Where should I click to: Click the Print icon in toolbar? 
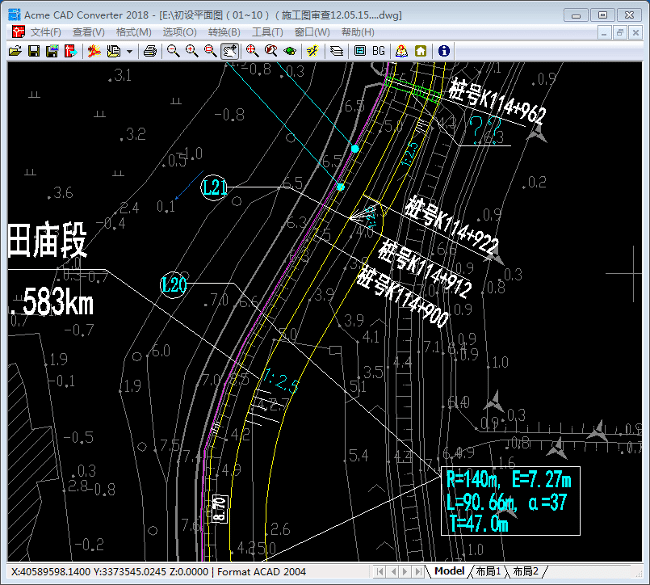click(149, 51)
